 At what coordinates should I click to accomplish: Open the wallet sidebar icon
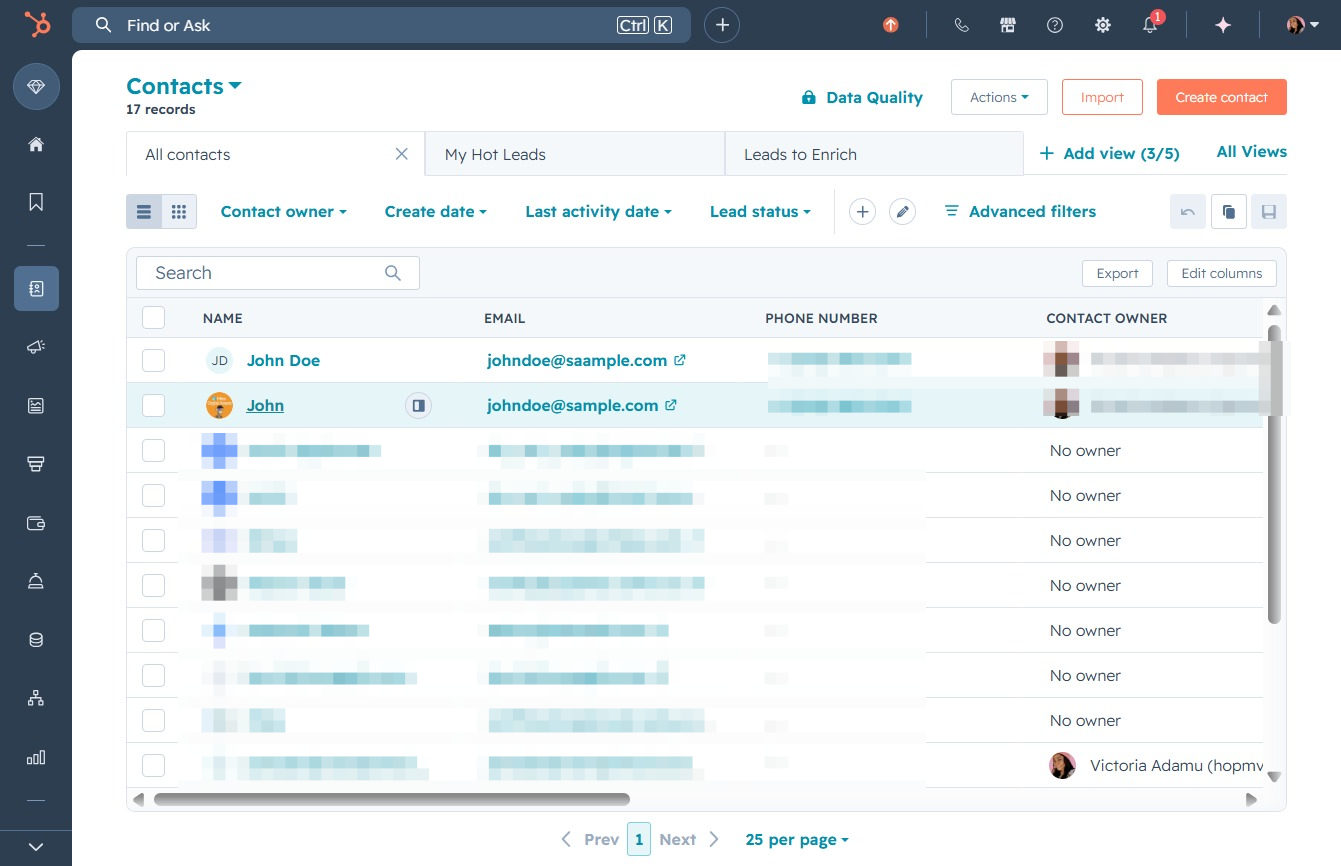click(x=36, y=523)
